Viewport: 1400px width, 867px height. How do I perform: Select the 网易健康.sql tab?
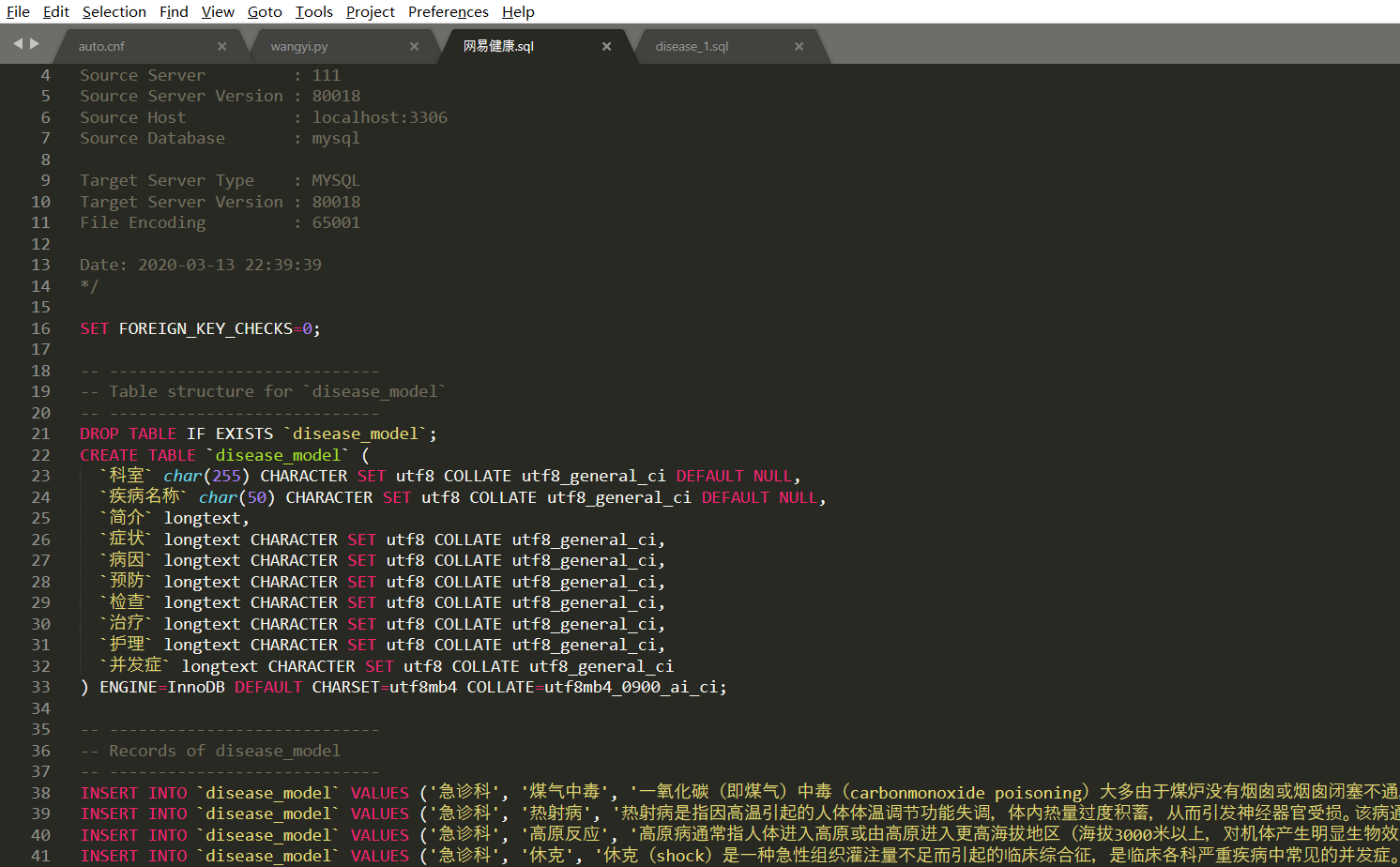498,46
